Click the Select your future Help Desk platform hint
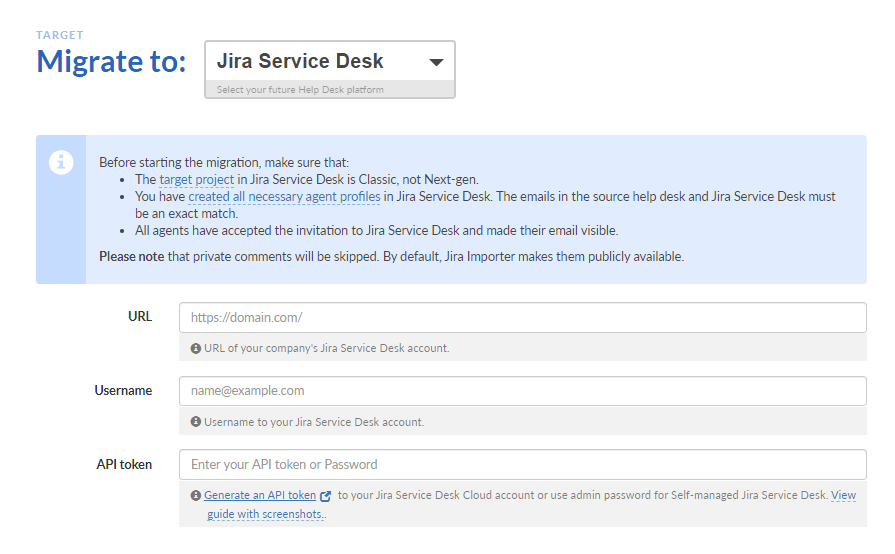The height and width of the screenshot is (554, 895). [300, 90]
